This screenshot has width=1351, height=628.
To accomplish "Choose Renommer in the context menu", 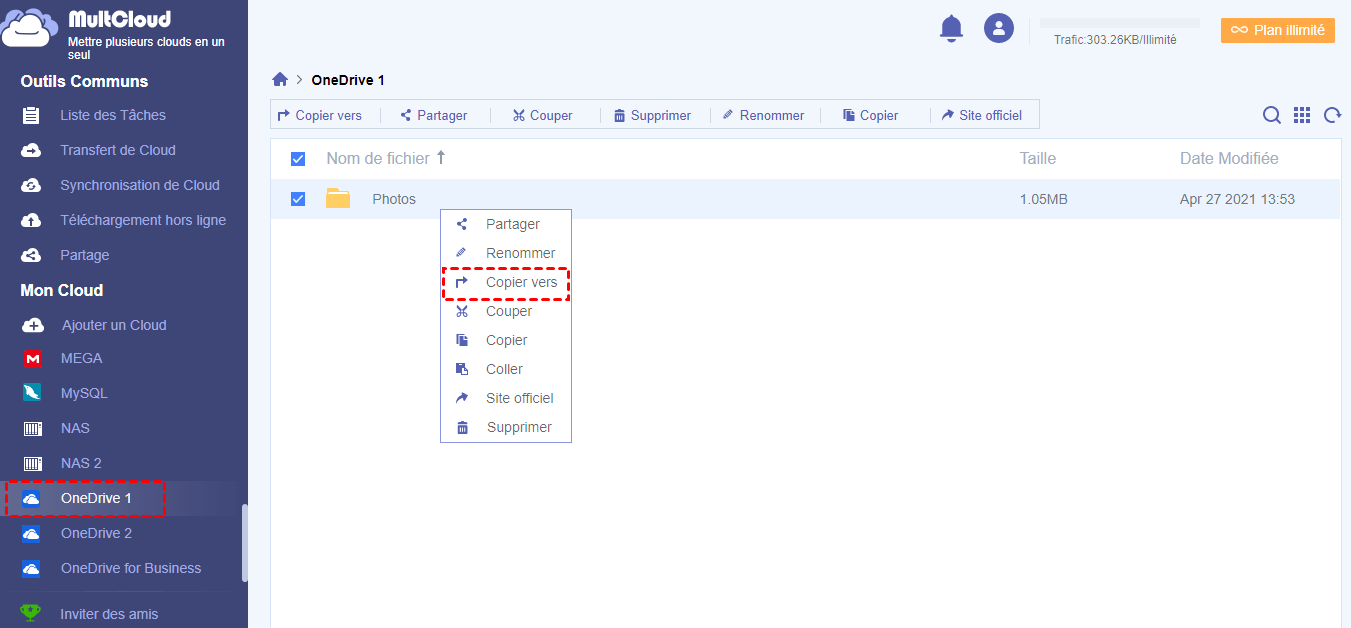I will pyautogui.click(x=506, y=253).
